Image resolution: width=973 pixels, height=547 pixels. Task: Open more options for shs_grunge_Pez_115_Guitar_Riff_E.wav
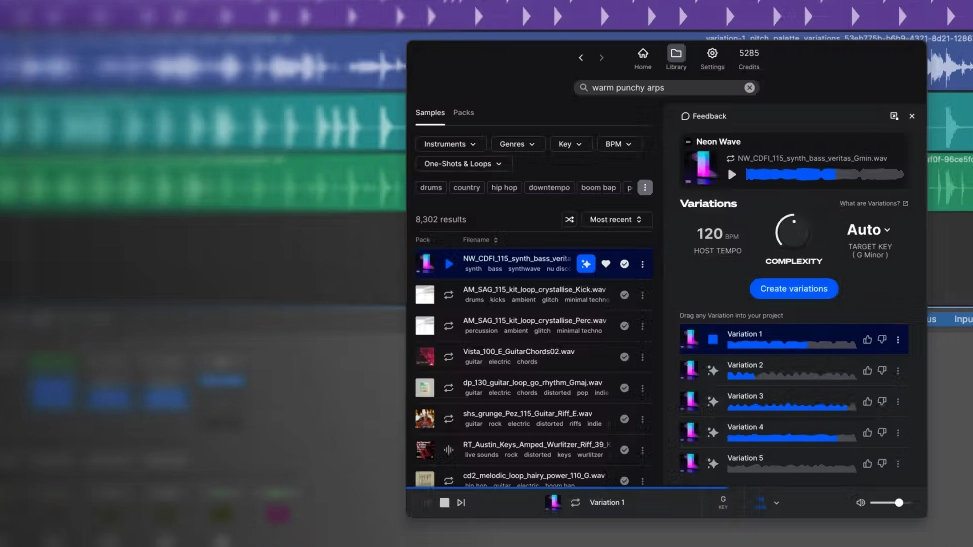coord(642,419)
